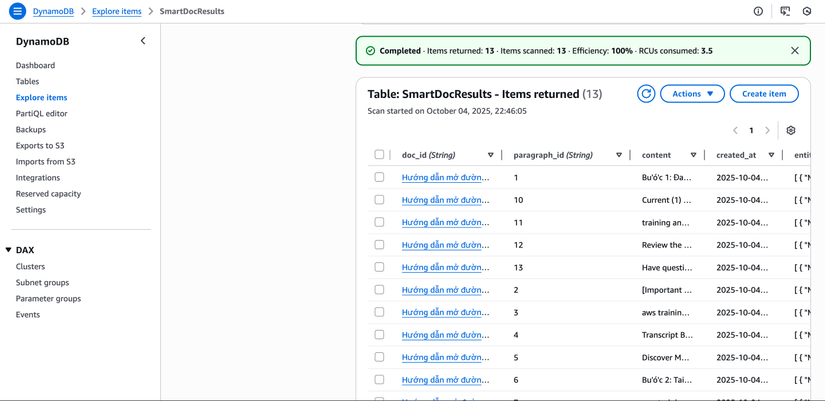Open PartiQL editor in sidebar
This screenshot has width=825, height=401.
coord(41,113)
